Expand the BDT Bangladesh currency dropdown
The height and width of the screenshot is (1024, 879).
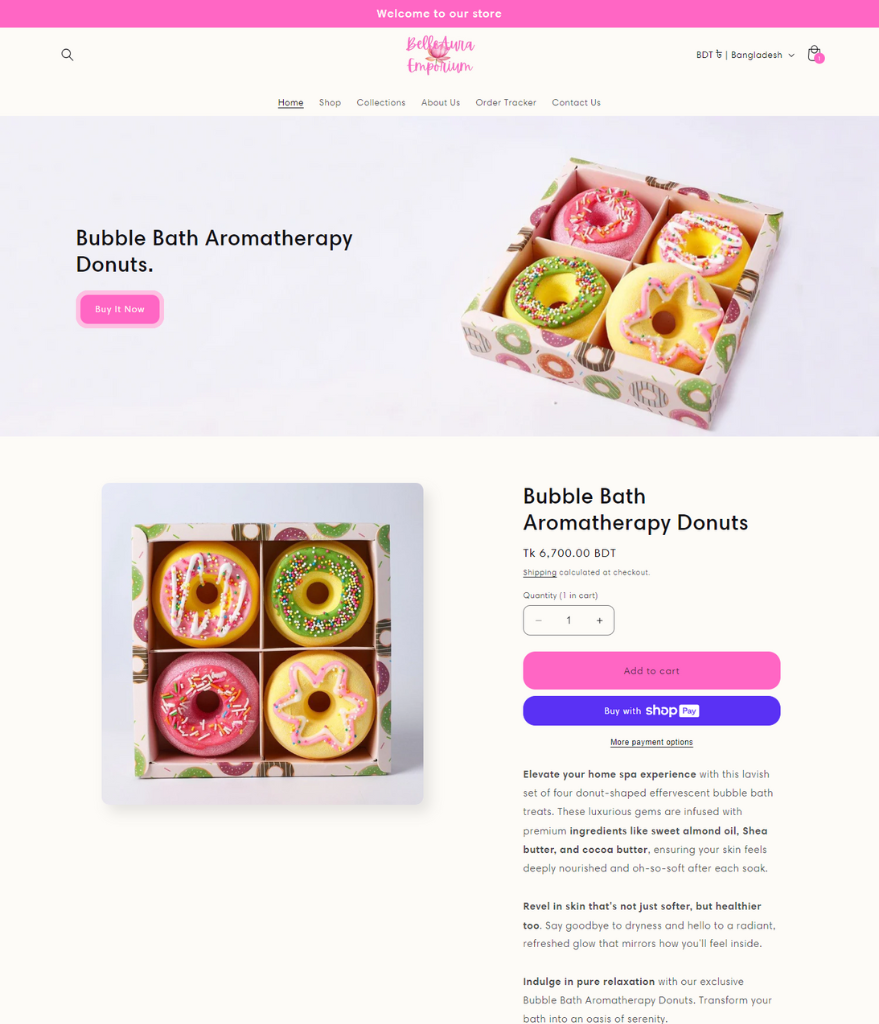point(745,55)
